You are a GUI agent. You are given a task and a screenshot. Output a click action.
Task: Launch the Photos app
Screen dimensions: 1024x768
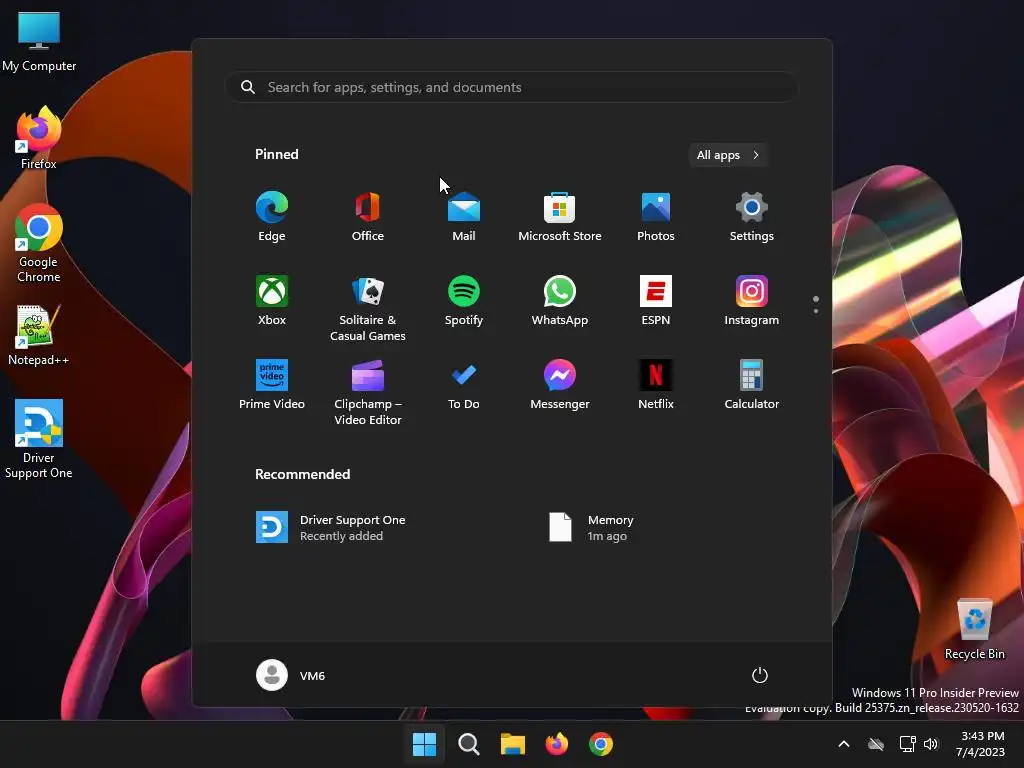(x=656, y=217)
